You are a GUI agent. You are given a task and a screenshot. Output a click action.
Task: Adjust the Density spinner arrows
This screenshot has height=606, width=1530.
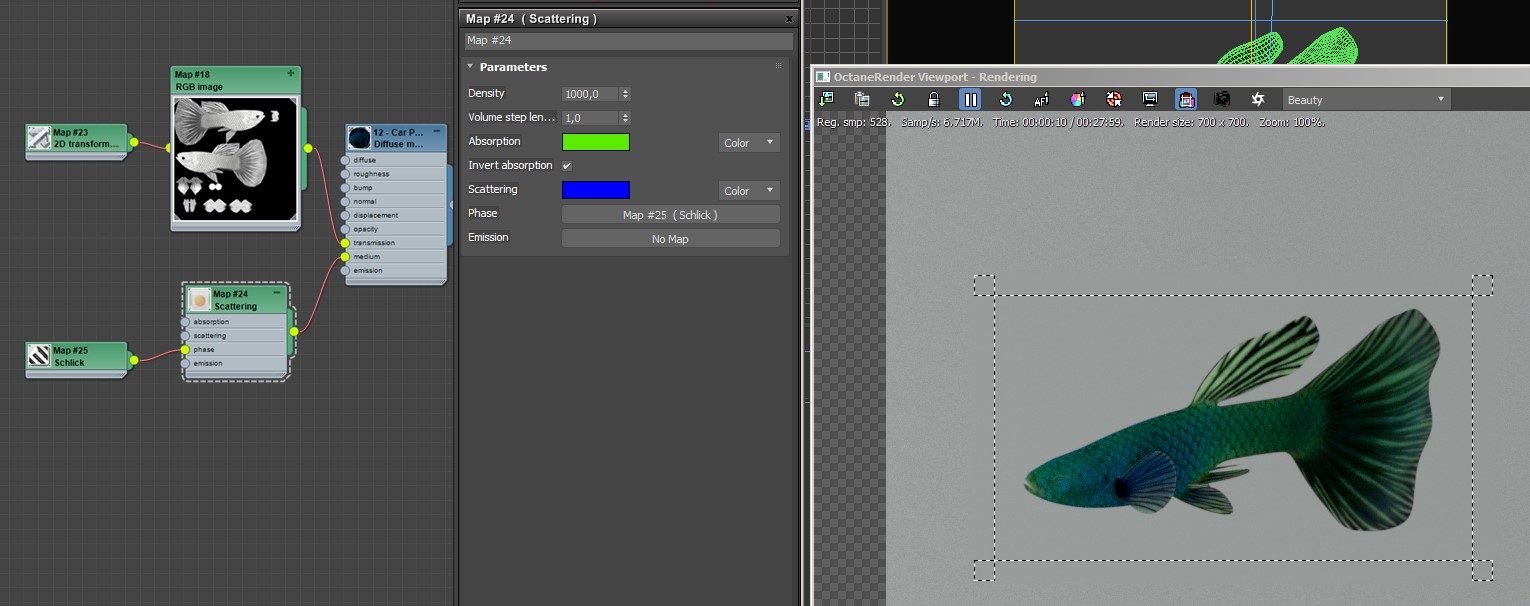(x=626, y=94)
